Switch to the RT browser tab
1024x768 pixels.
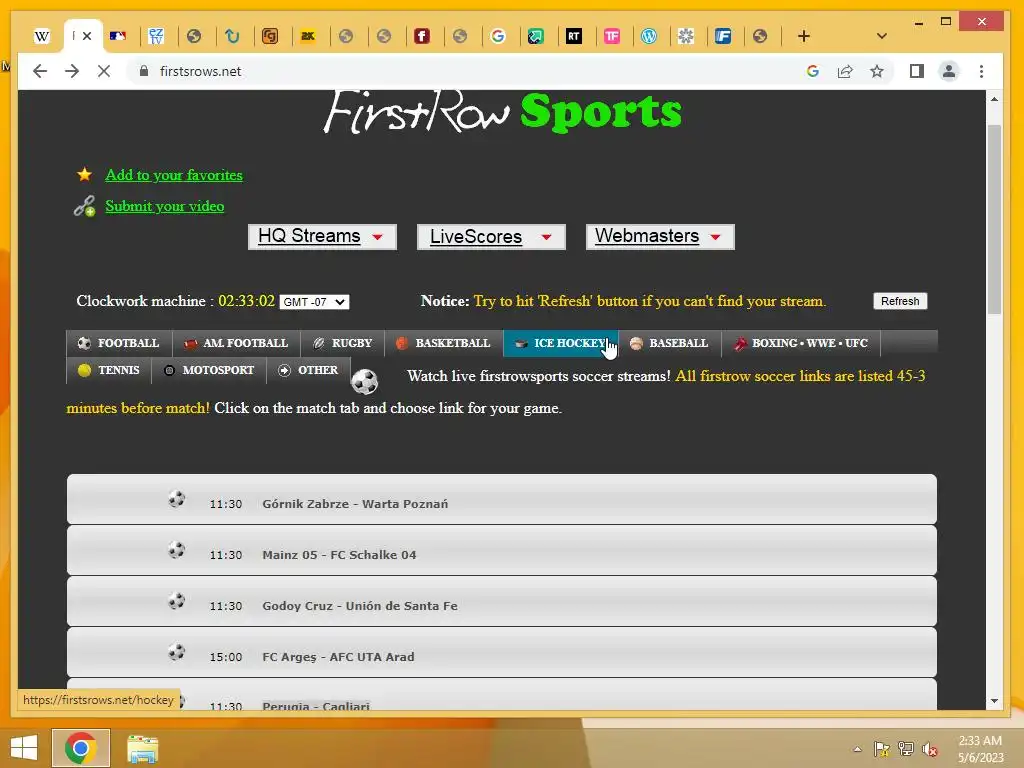click(x=573, y=37)
